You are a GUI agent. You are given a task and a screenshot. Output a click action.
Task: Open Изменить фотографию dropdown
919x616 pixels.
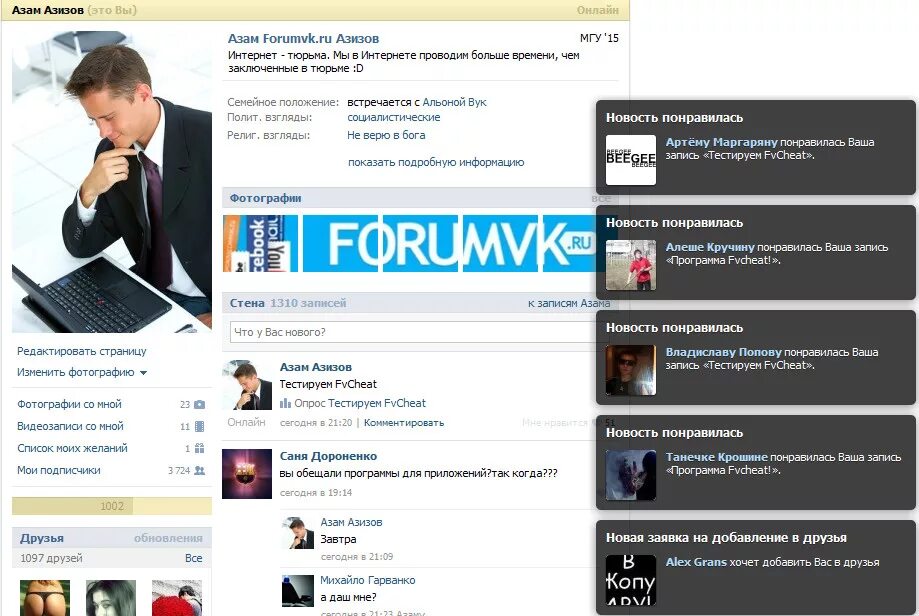pos(81,372)
